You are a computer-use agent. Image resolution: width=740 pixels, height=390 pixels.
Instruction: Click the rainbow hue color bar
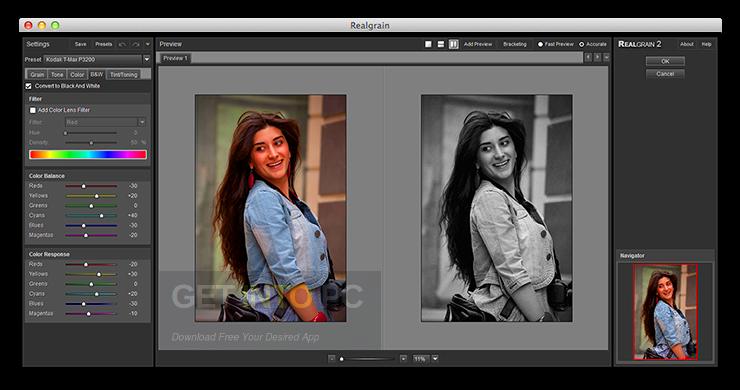pos(88,154)
